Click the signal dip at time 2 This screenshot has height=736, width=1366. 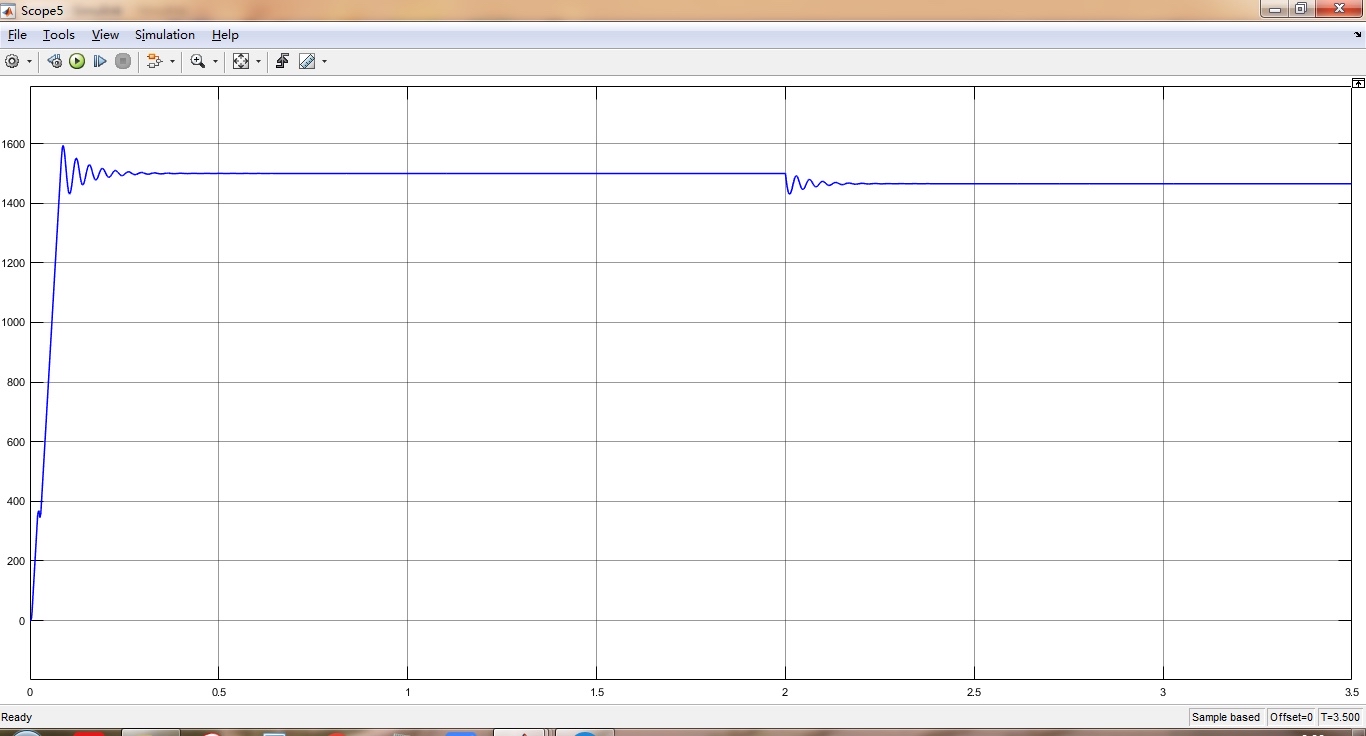pyautogui.click(x=789, y=192)
